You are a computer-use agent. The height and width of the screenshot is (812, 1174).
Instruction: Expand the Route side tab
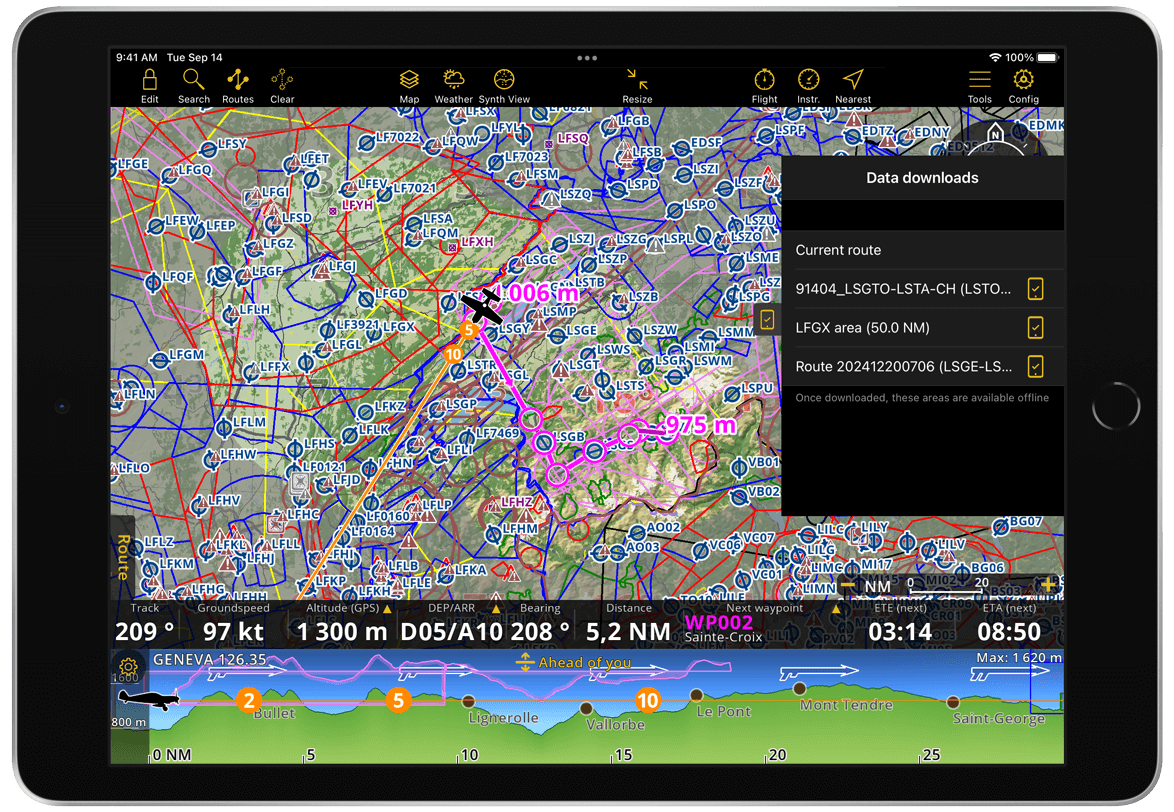[123, 557]
